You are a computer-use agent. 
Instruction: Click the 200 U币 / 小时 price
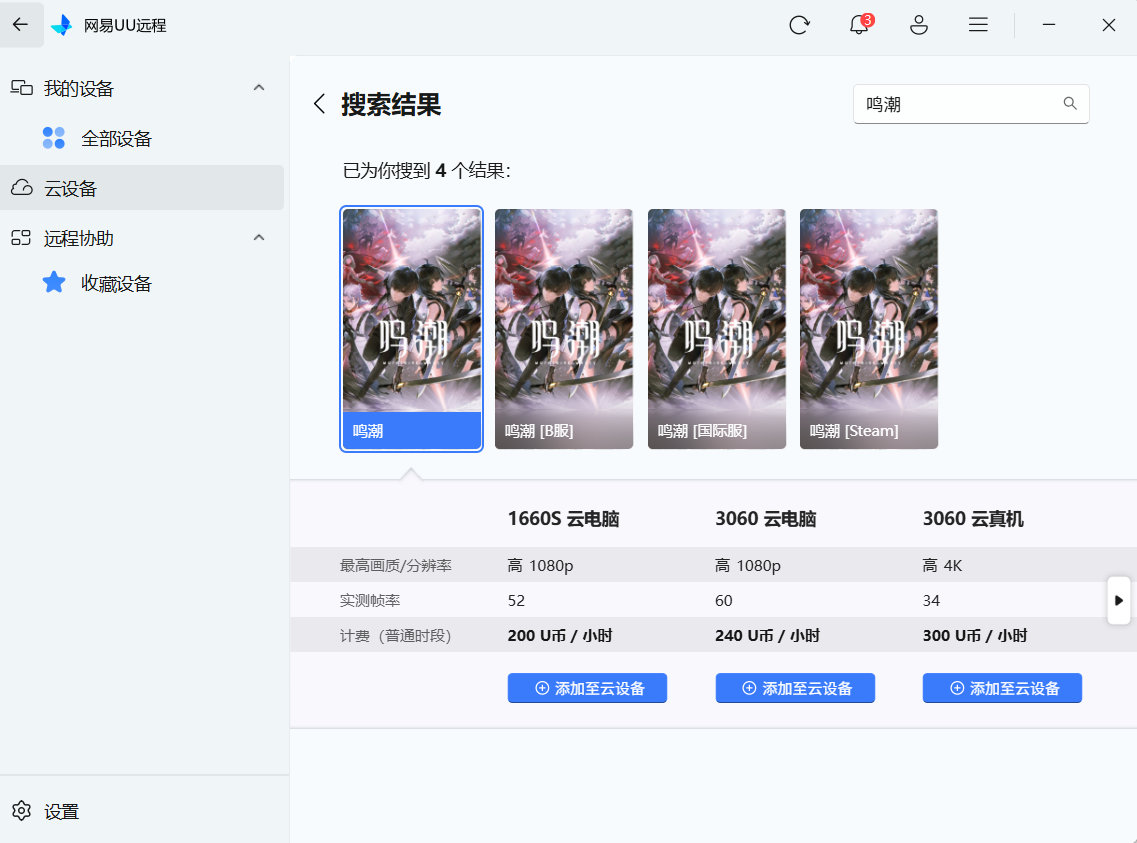pos(560,636)
